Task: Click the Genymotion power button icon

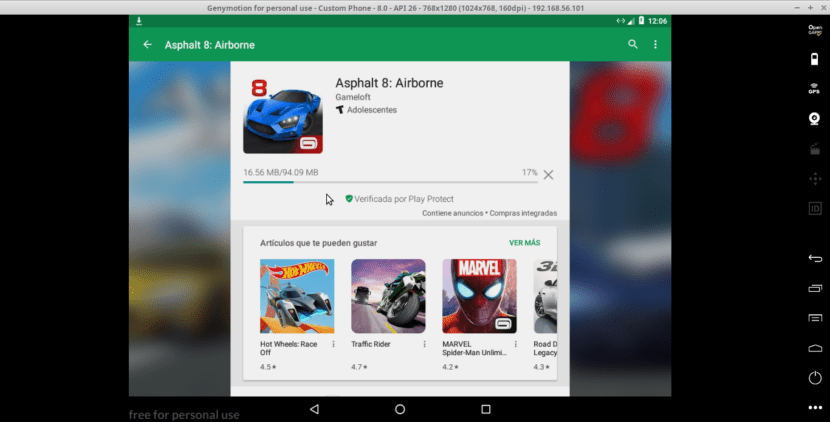Action: click(x=814, y=378)
